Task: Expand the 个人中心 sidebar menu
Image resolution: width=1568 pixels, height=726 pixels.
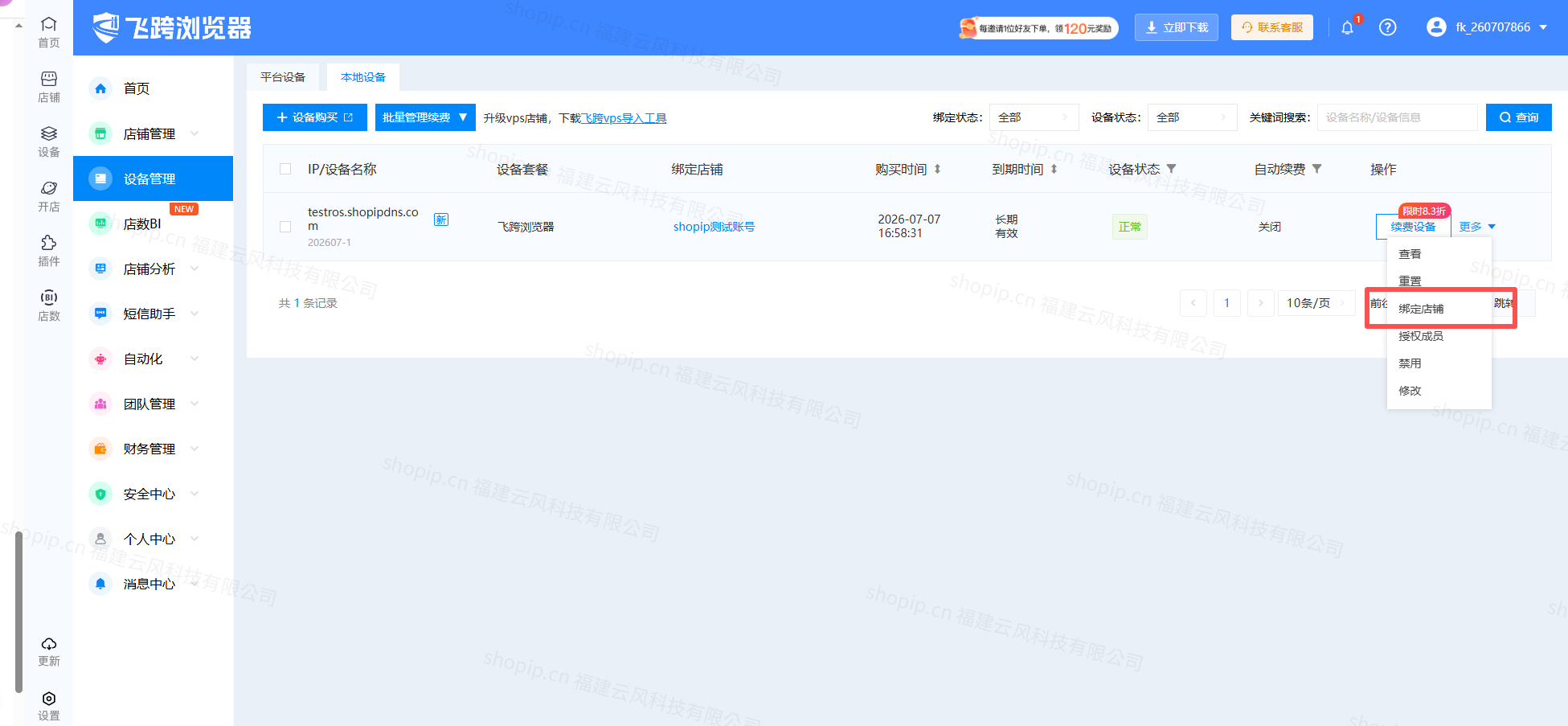Action: 153,539
